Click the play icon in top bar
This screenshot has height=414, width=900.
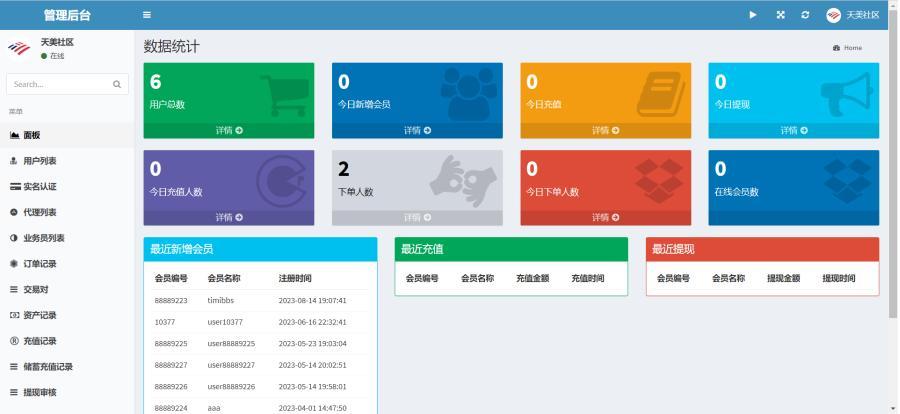coord(753,15)
